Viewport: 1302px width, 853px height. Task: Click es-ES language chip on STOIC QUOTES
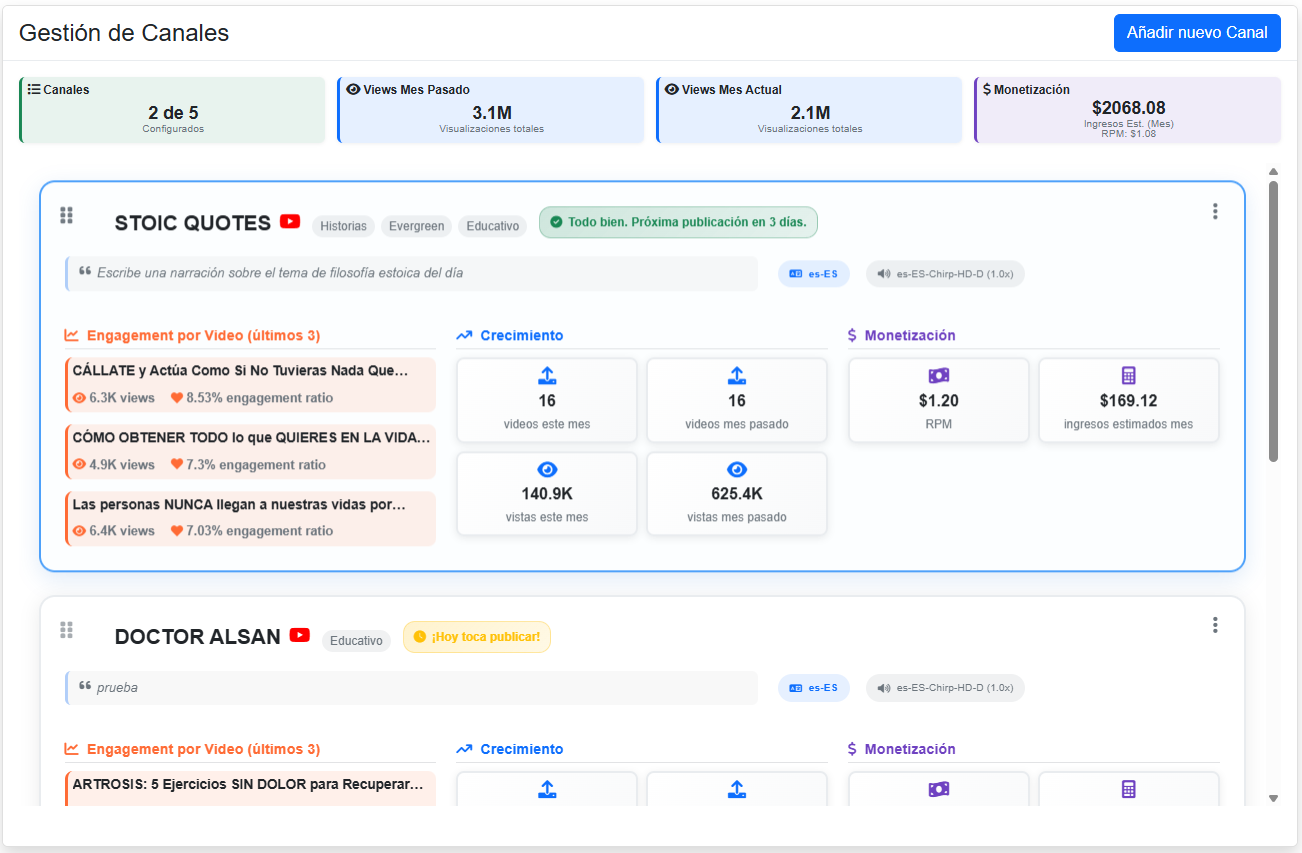[x=814, y=273]
